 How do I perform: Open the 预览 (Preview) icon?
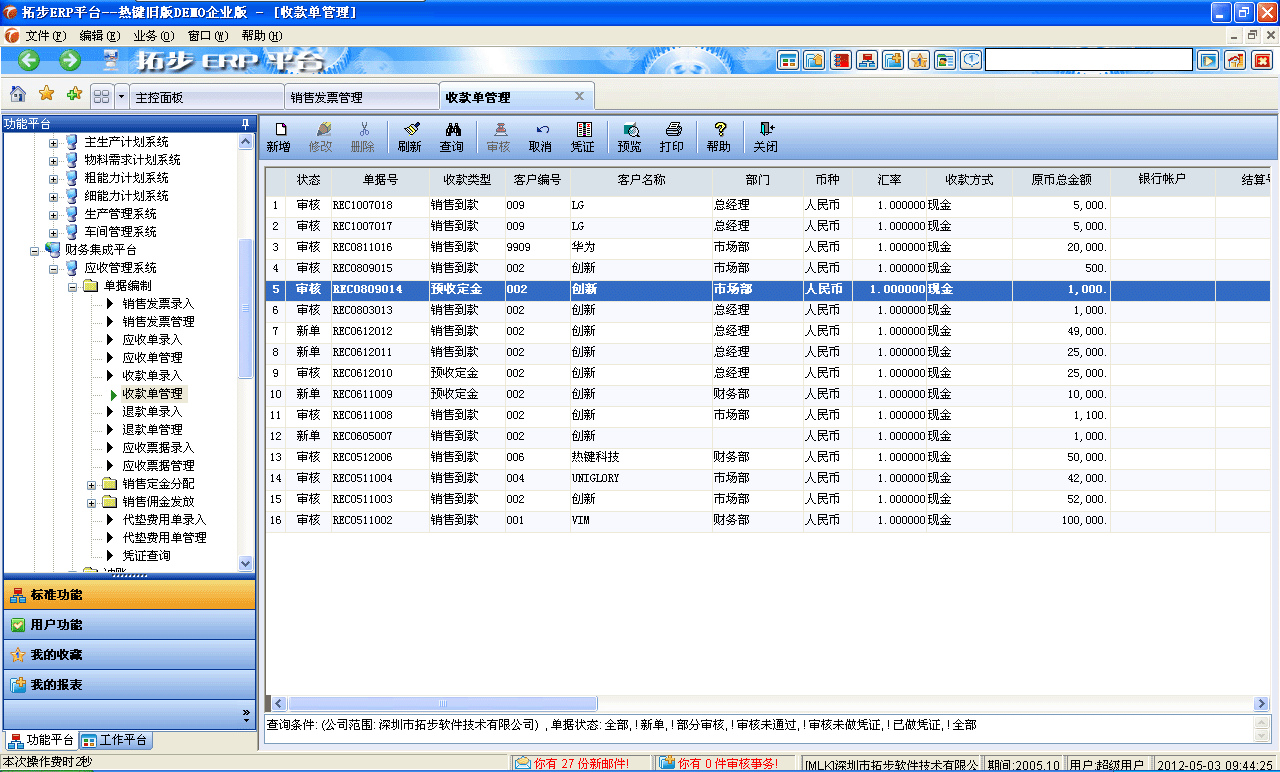[630, 137]
